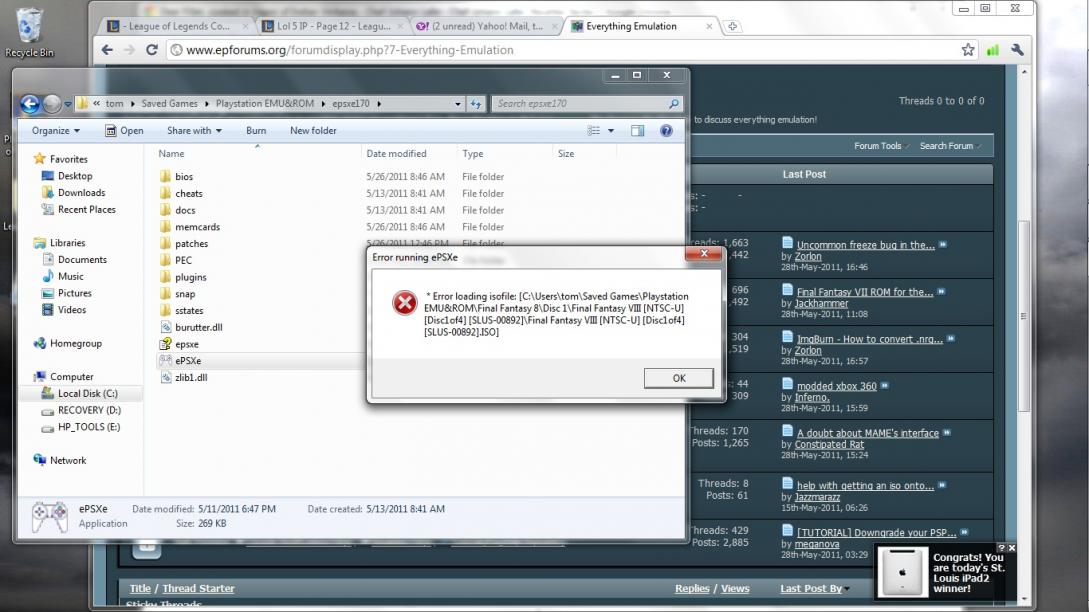The width and height of the screenshot is (1089, 612).
Task: Close the Error running ePSXe dialog
Action: pos(704,254)
